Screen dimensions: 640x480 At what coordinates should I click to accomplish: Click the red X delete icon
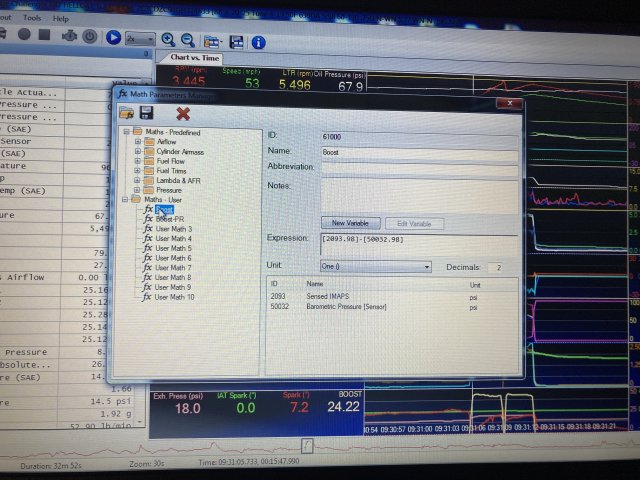(182, 114)
